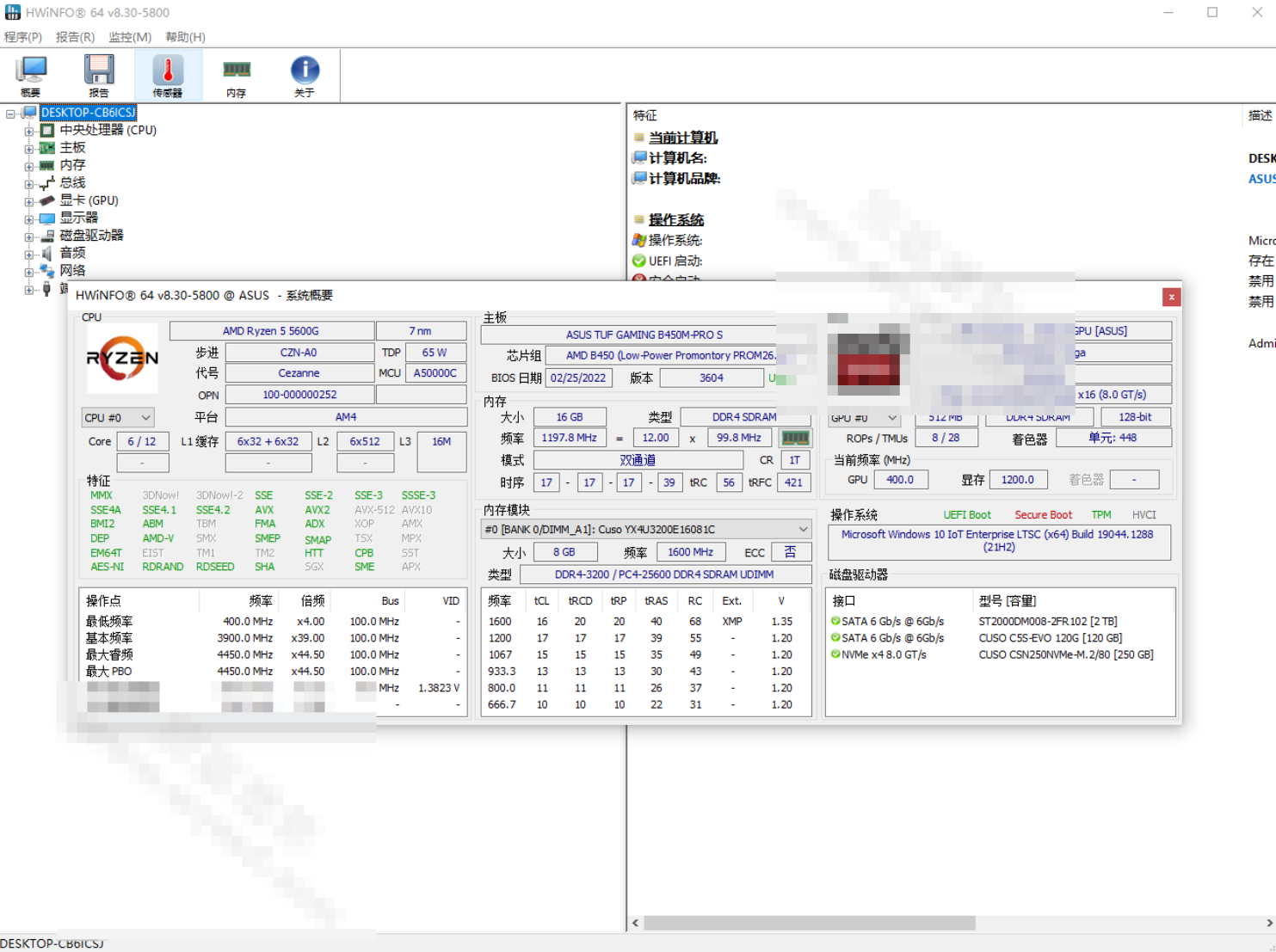Open the 监控(M) menu
Viewport: 1276px width, 952px height.
point(129,37)
